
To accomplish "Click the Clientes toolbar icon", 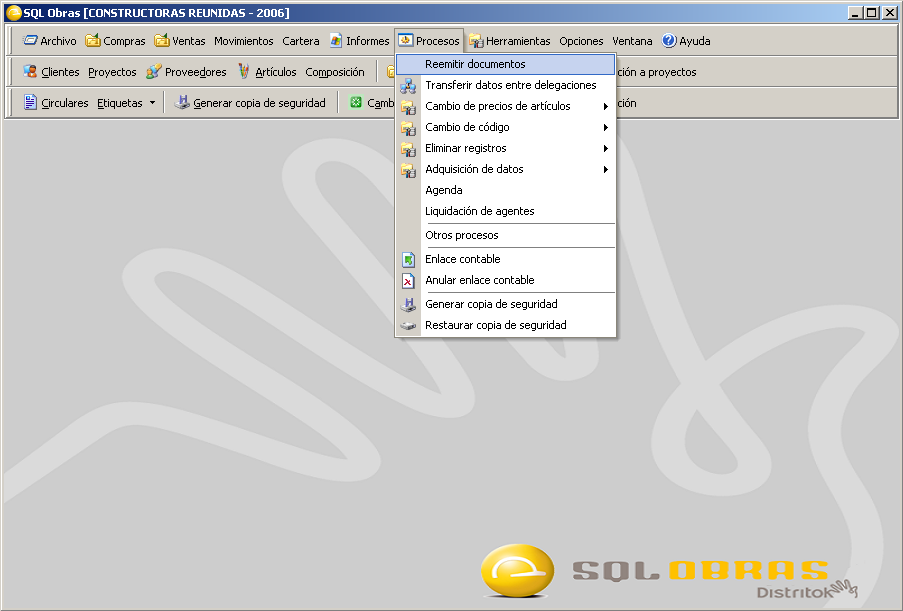I will tap(30, 72).
